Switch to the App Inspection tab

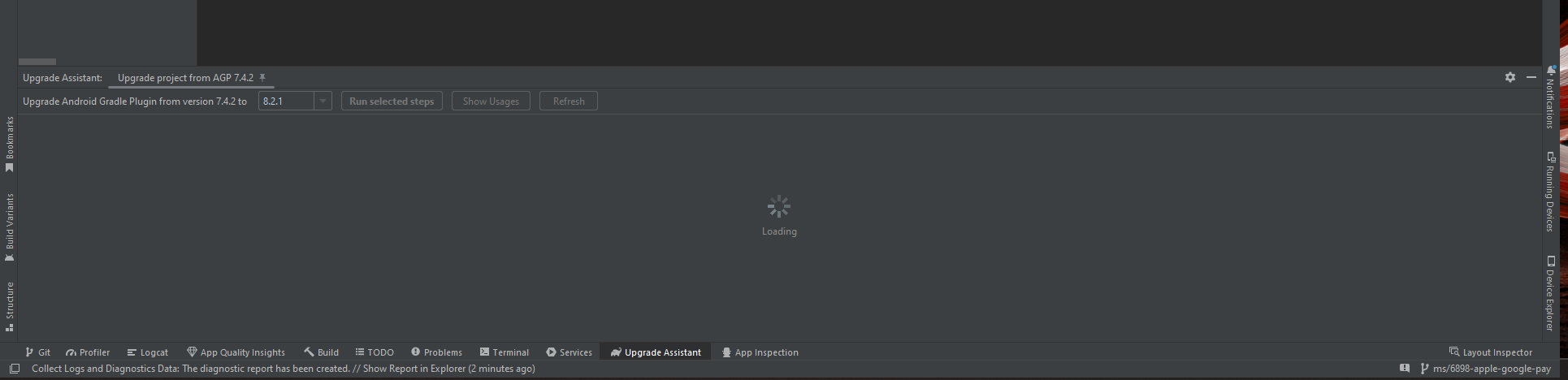[760, 352]
